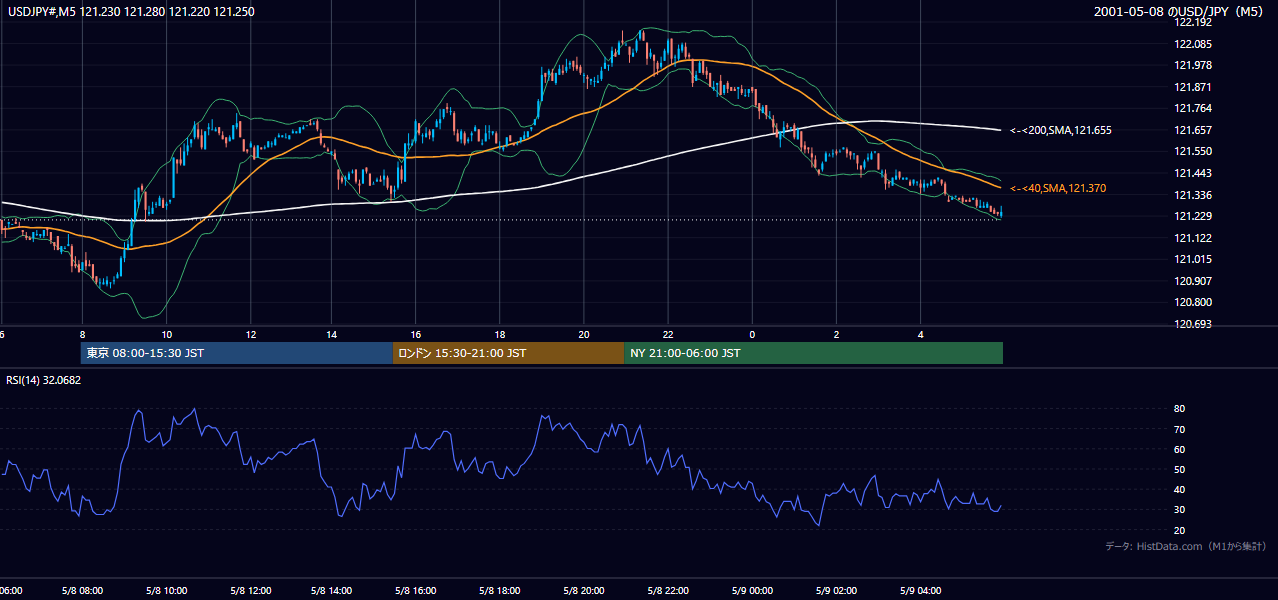This screenshot has width=1278, height=600.
Task: Click price axis value 121.229
Action: pos(1195,216)
